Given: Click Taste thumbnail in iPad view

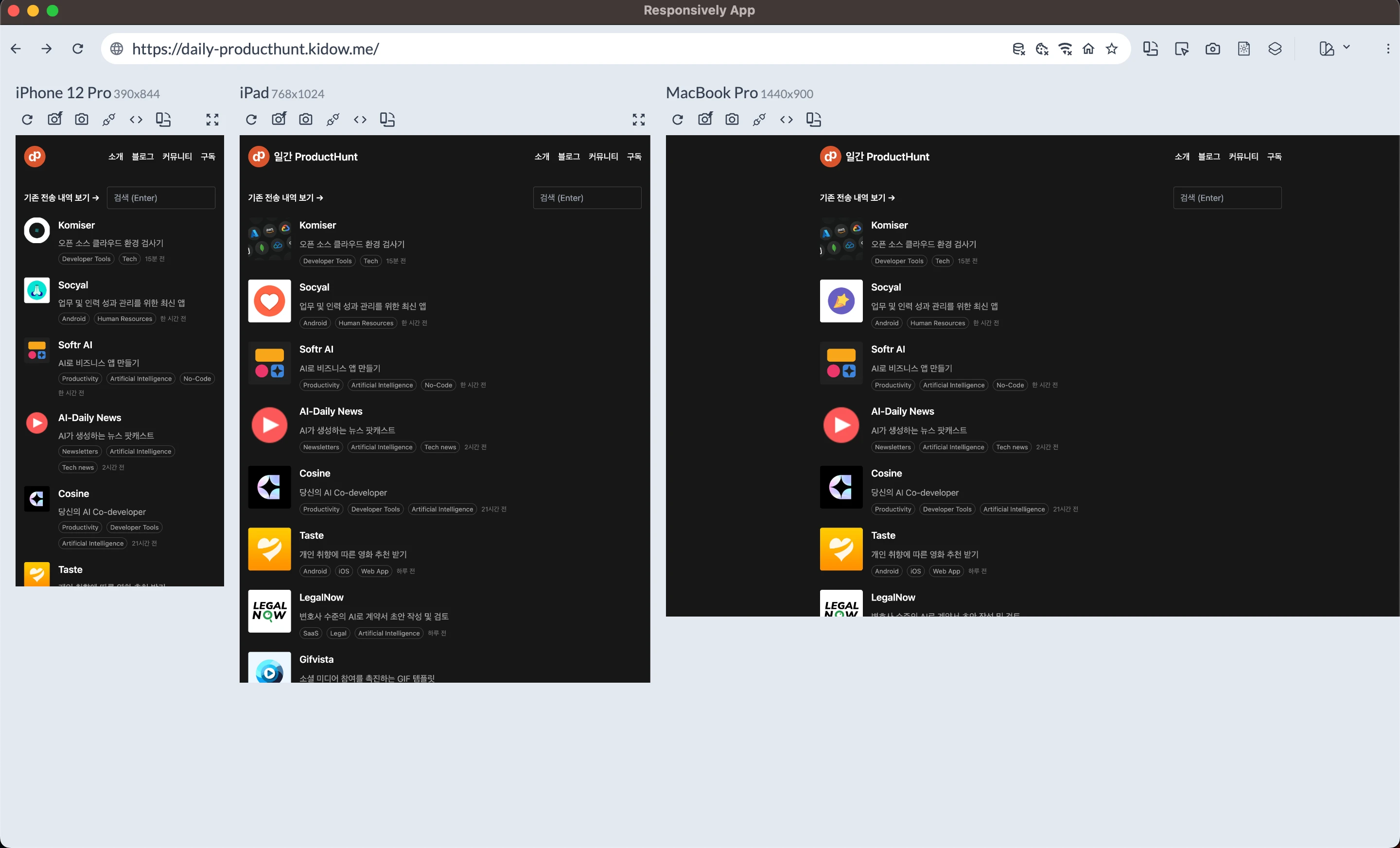Looking at the screenshot, I should pyautogui.click(x=269, y=549).
